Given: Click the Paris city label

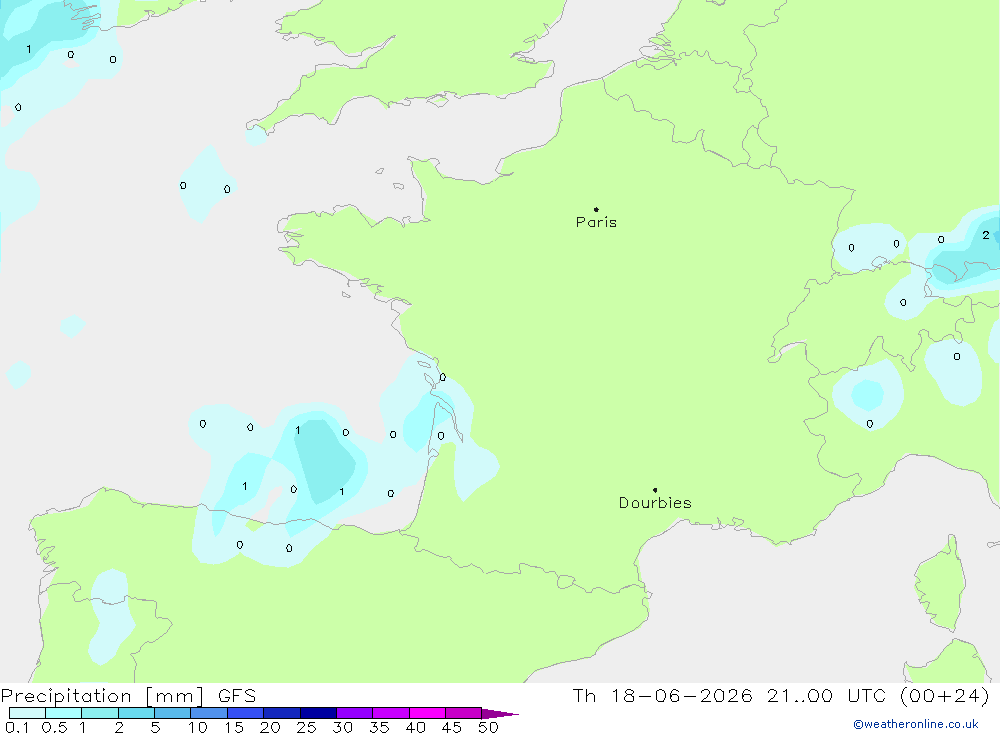Looking at the screenshot, I should pos(596,222).
